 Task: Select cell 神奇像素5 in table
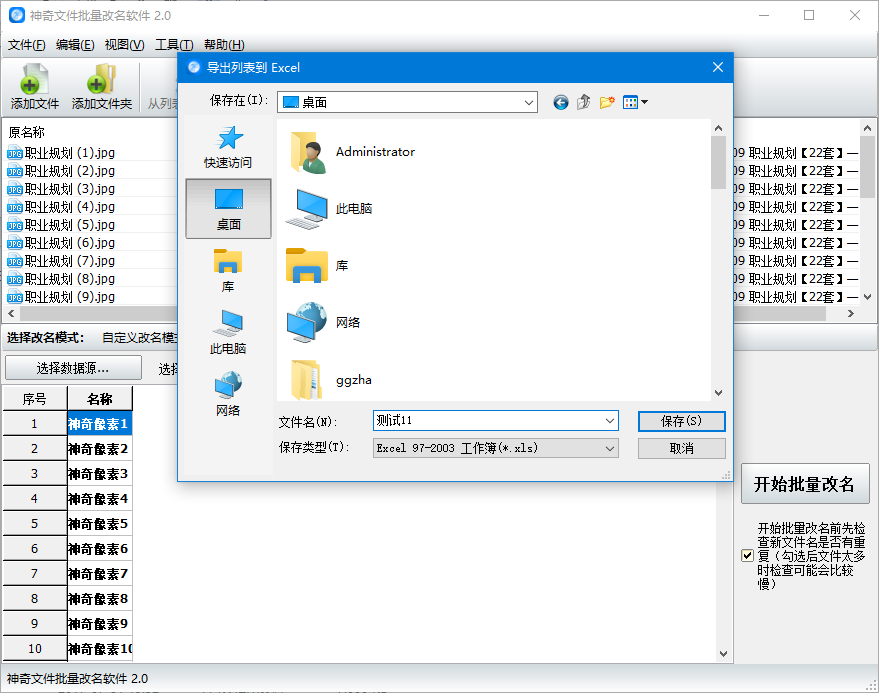pyautogui.click(x=100, y=524)
